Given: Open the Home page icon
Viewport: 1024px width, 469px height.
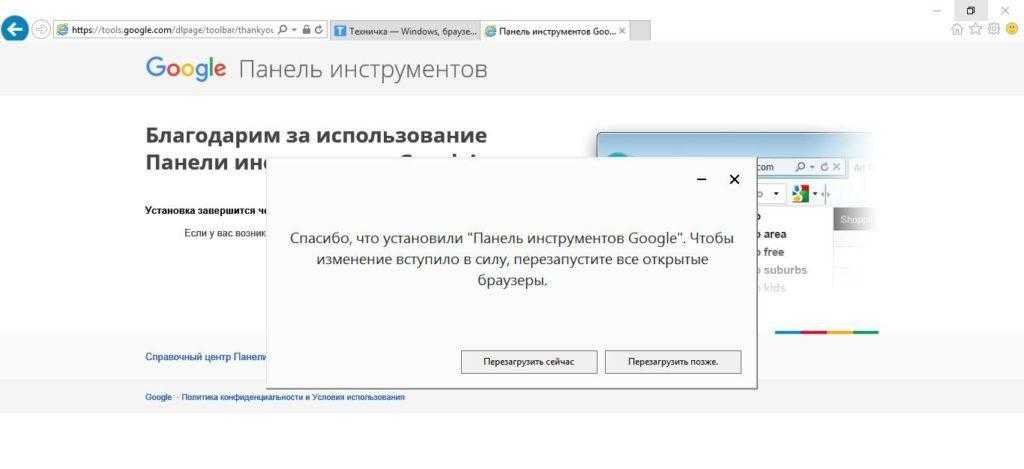Looking at the screenshot, I should click(x=957, y=29).
